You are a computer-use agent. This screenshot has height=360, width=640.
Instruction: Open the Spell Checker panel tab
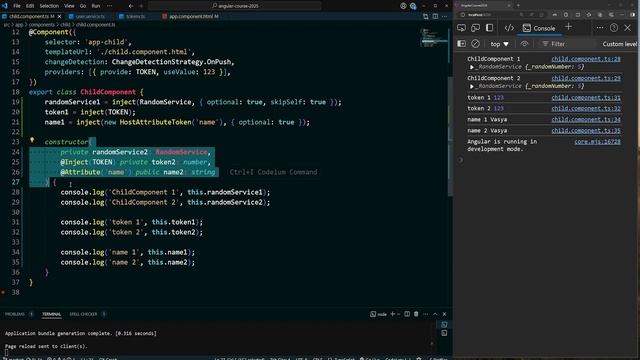point(83,314)
